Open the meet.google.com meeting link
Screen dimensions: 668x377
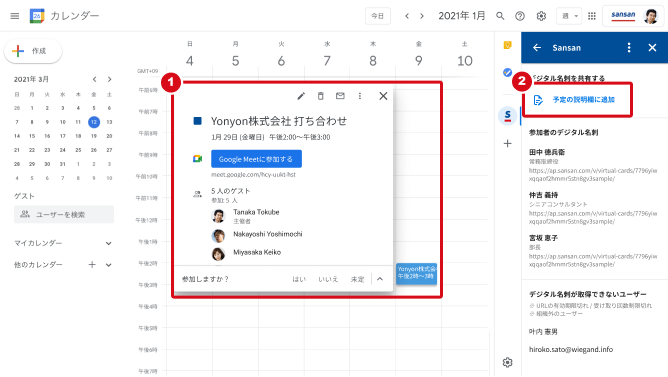[253, 175]
